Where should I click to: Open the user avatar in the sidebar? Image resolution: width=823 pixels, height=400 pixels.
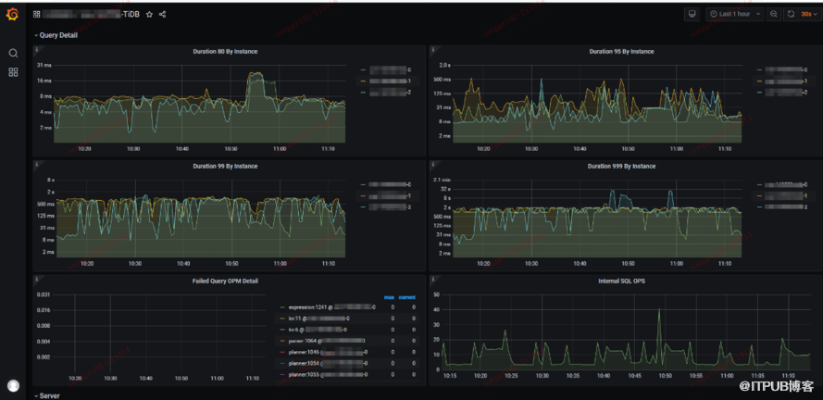[x=13, y=385]
